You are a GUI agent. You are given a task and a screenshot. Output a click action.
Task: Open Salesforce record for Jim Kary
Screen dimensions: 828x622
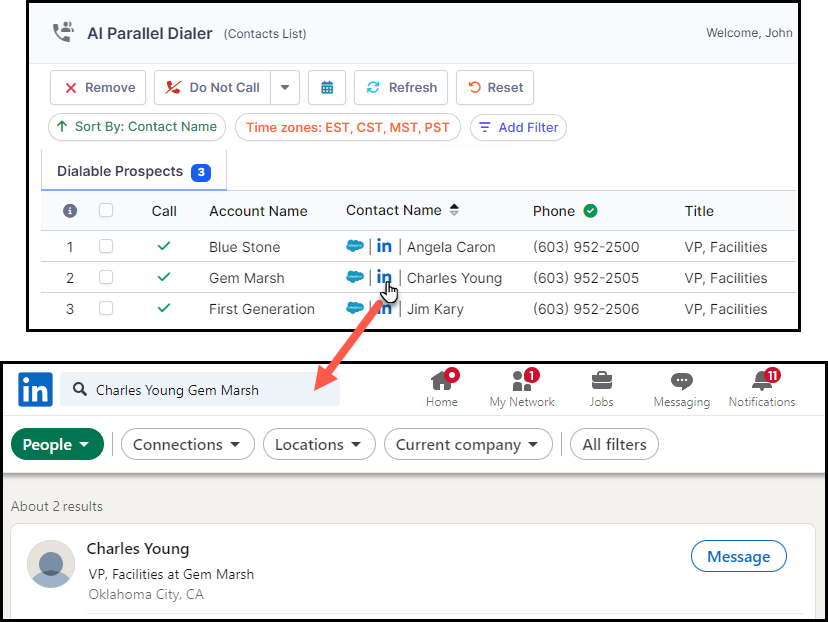(355, 308)
